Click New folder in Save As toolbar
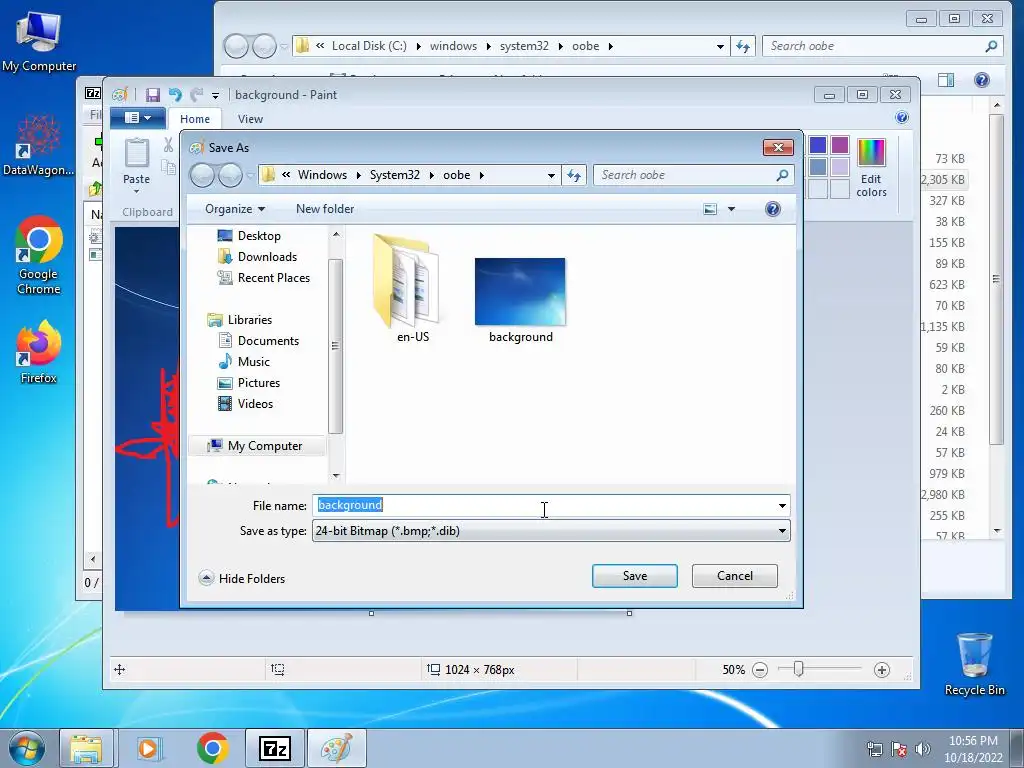The height and width of the screenshot is (768, 1024). click(325, 209)
